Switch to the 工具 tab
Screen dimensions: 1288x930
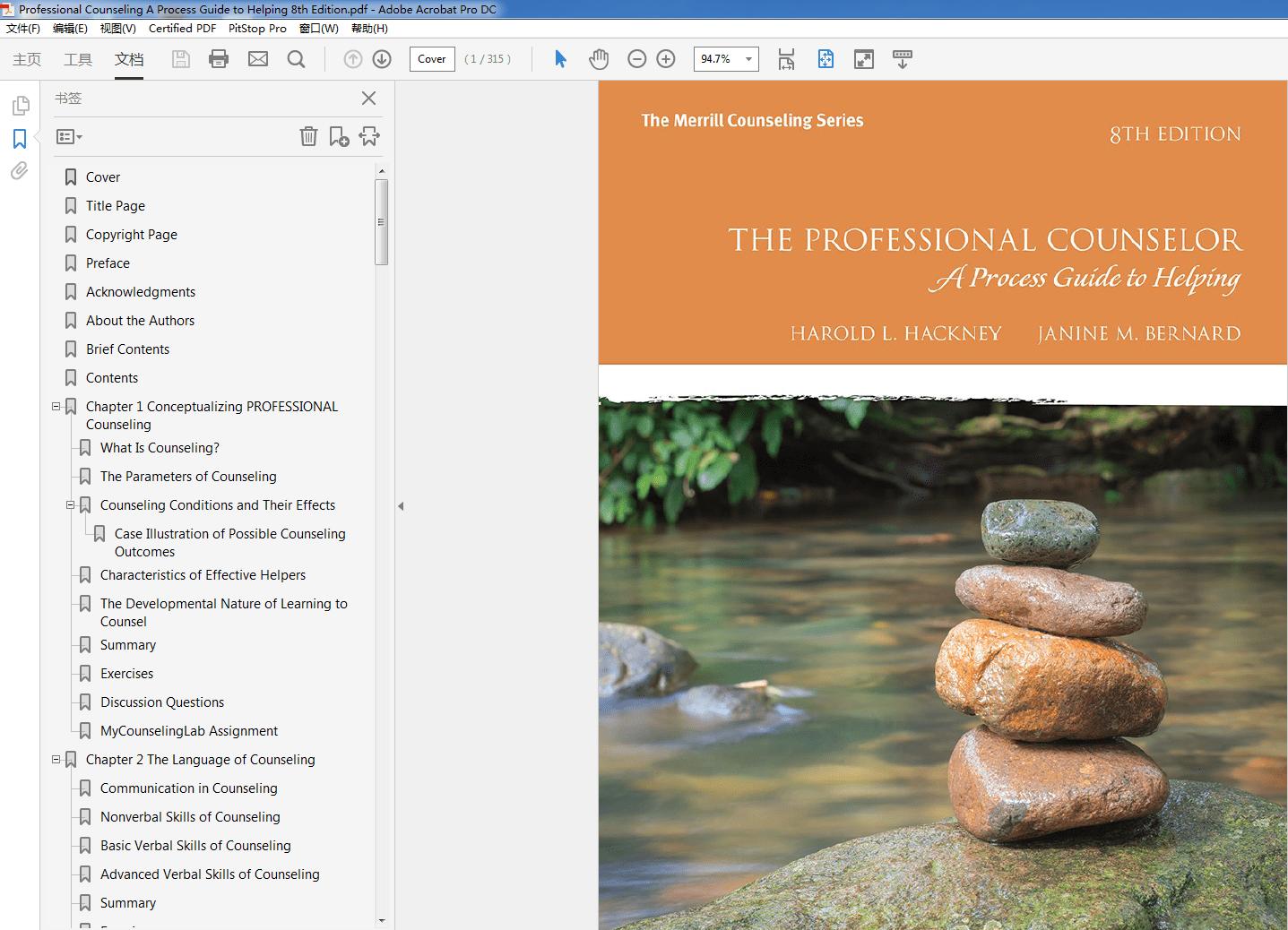point(78,59)
